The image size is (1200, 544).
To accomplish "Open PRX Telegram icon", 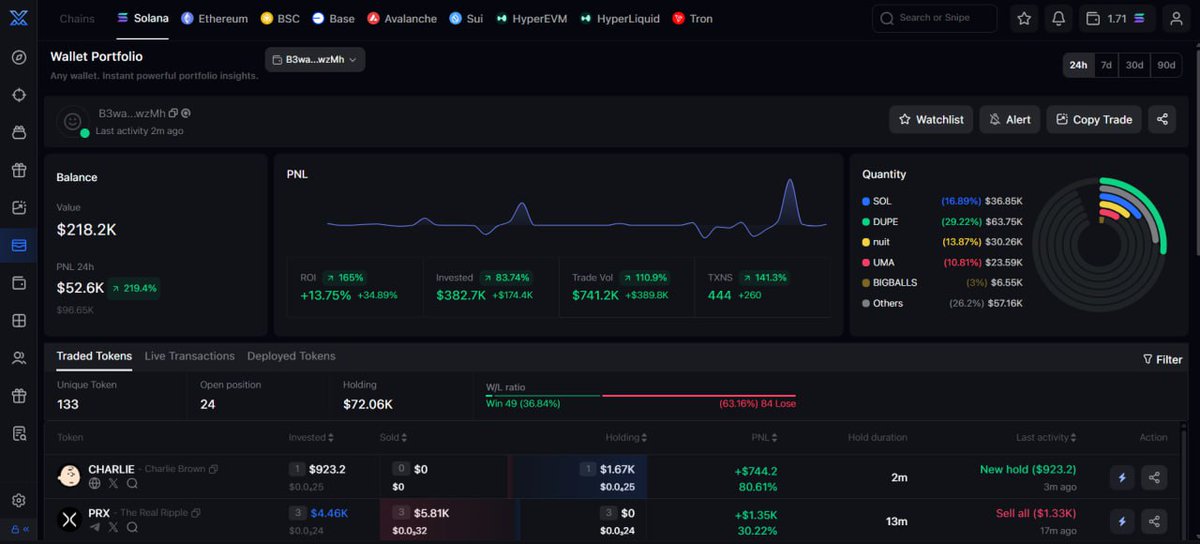I will [95, 527].
